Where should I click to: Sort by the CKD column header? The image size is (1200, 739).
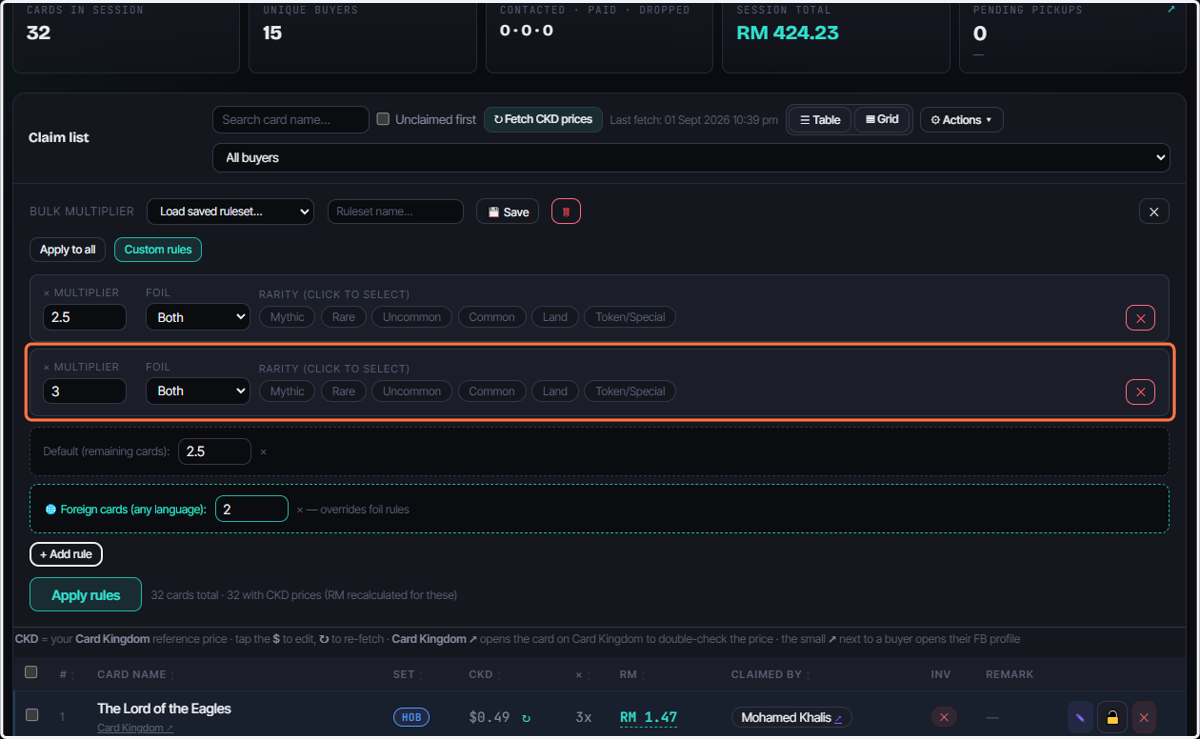(484, 674)
